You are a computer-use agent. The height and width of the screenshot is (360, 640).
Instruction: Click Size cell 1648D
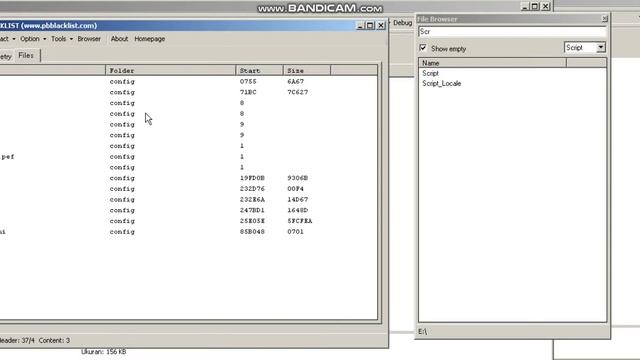298,210
